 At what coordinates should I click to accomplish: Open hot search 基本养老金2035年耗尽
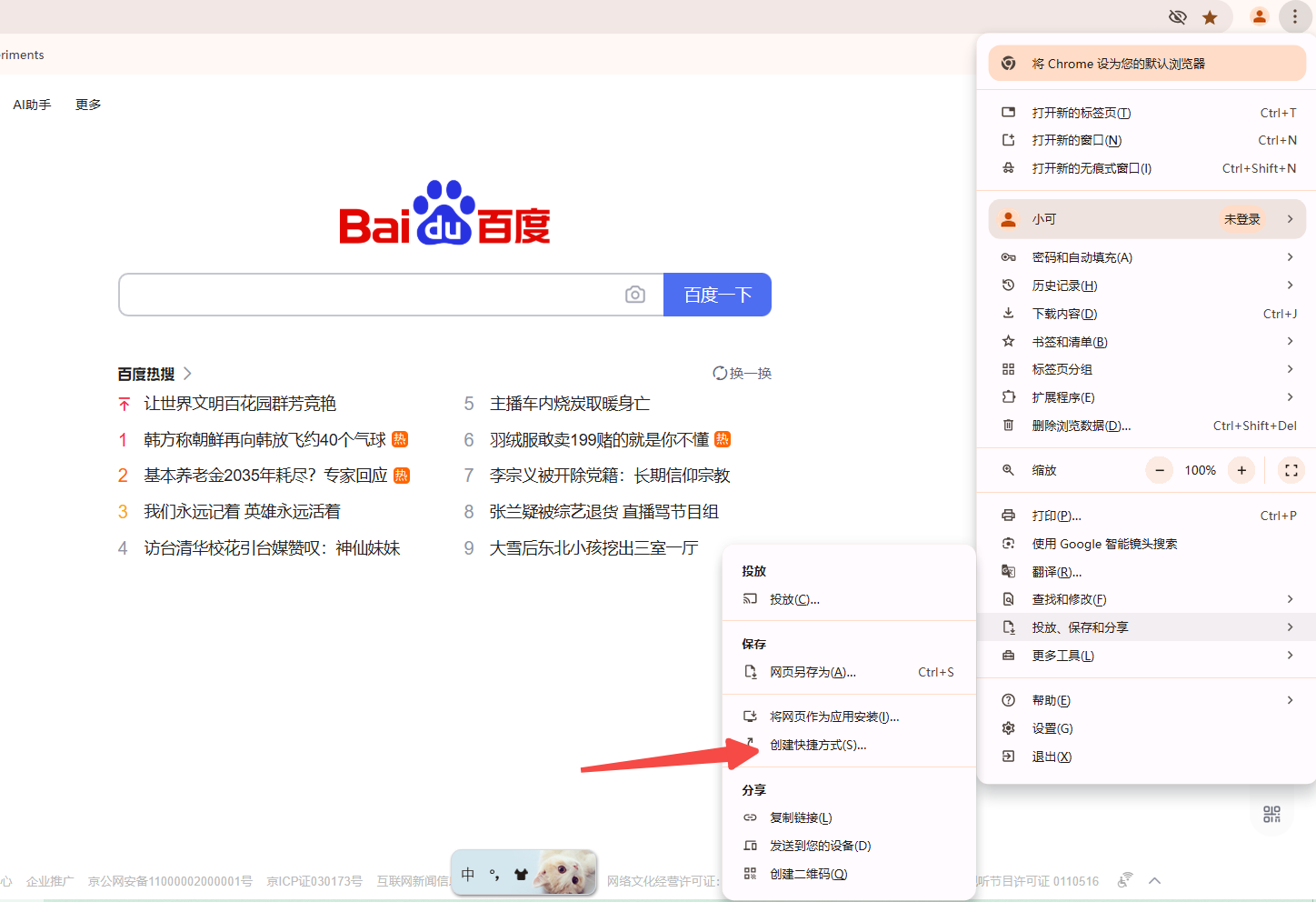265,475
